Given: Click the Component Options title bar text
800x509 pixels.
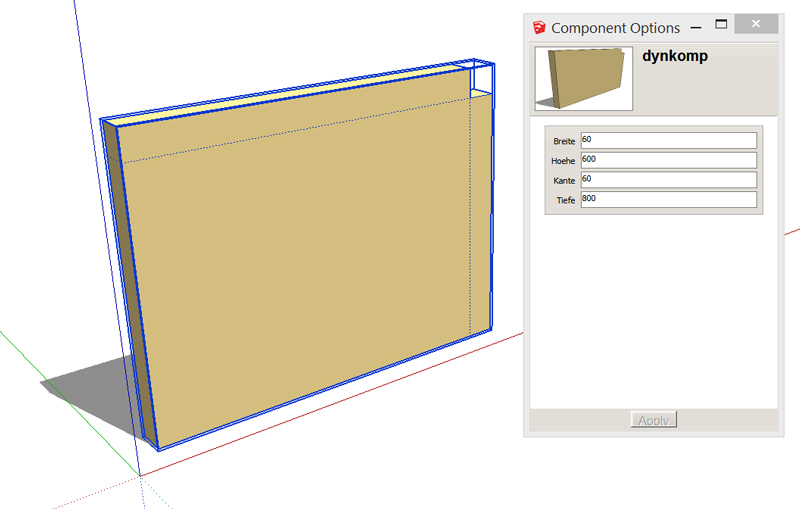Looking at the screenshot, I should coord(615,28).
